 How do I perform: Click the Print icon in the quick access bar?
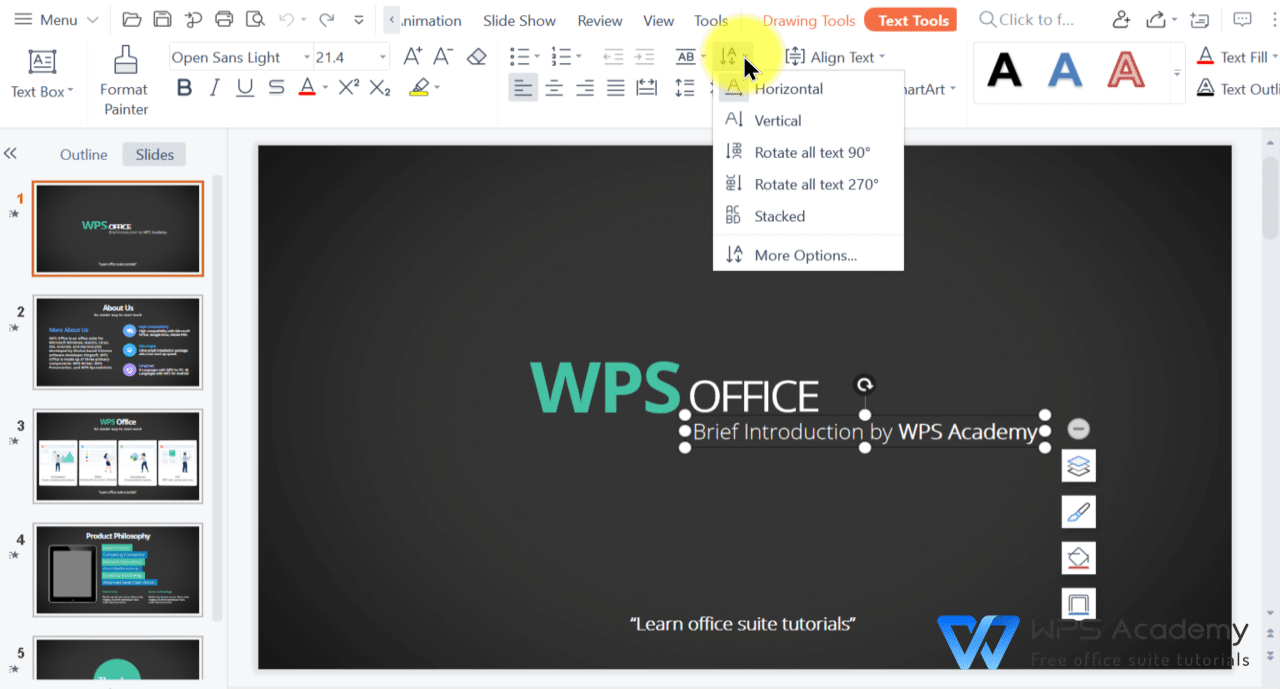[x=224, y=19]
